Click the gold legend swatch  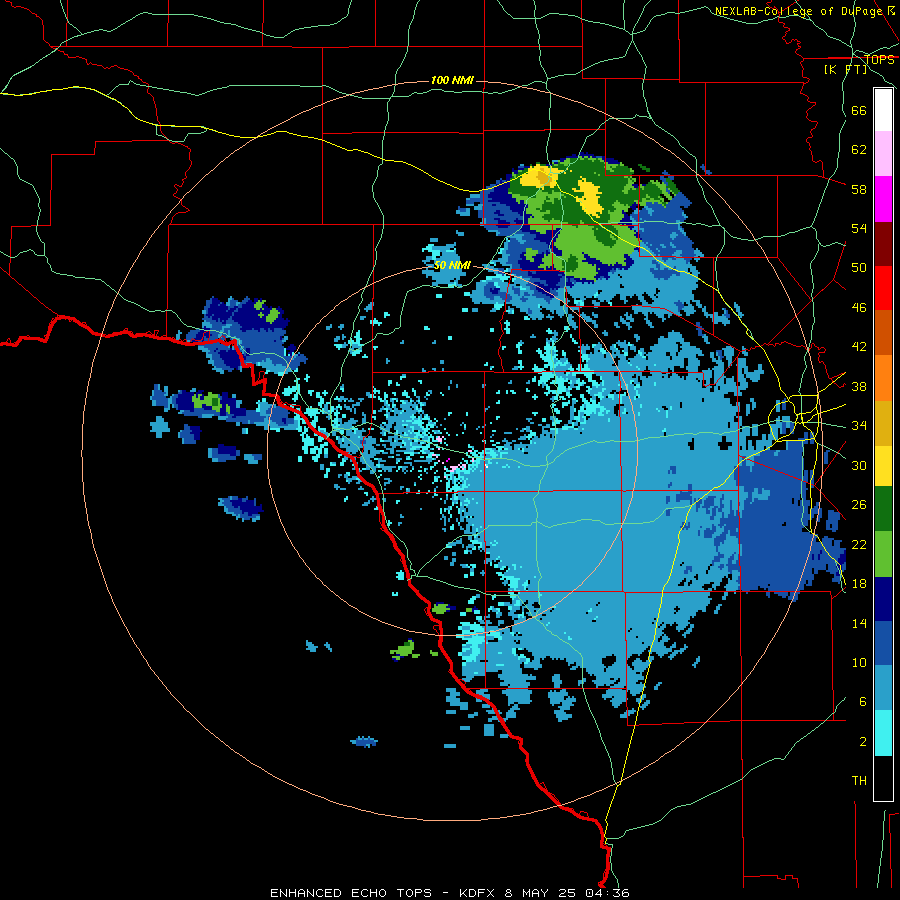(x=883, y=423)
